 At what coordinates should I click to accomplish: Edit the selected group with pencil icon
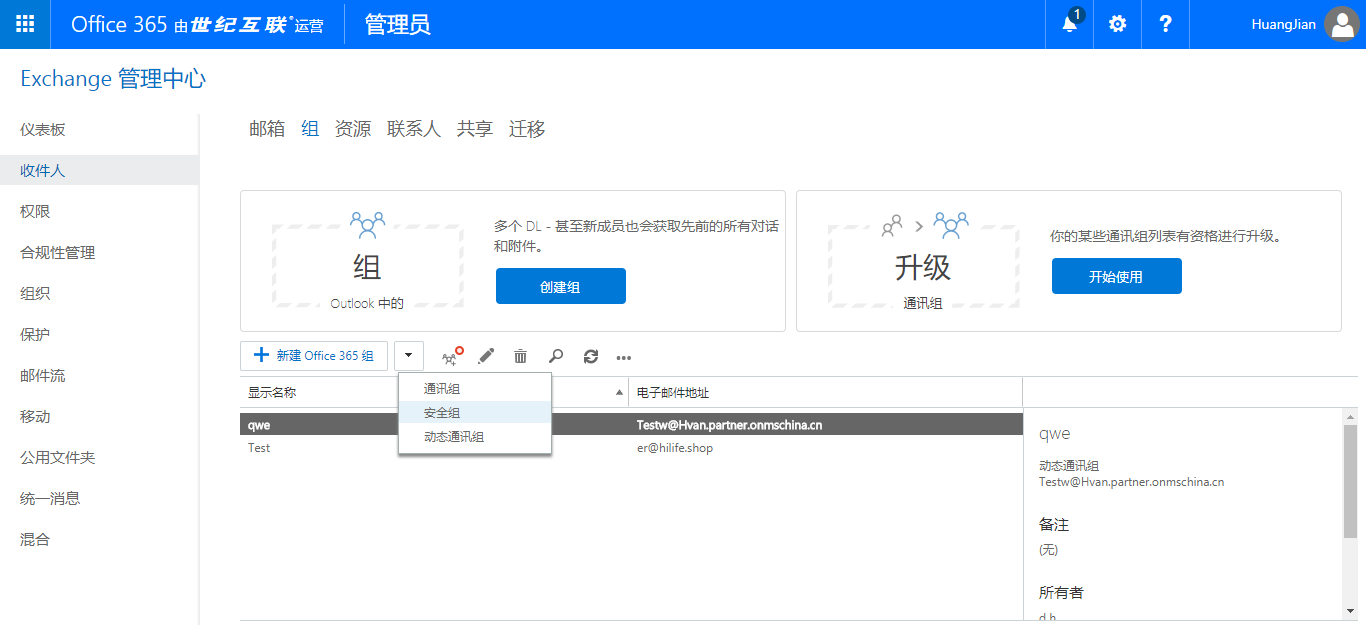(486, 356)
